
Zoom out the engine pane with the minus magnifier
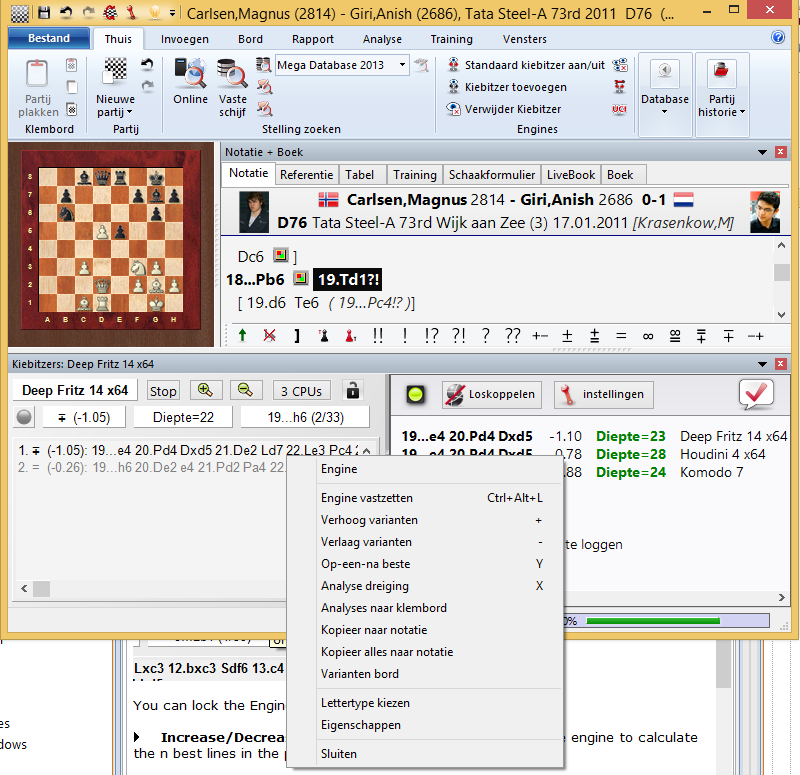[x=246, y=390]
